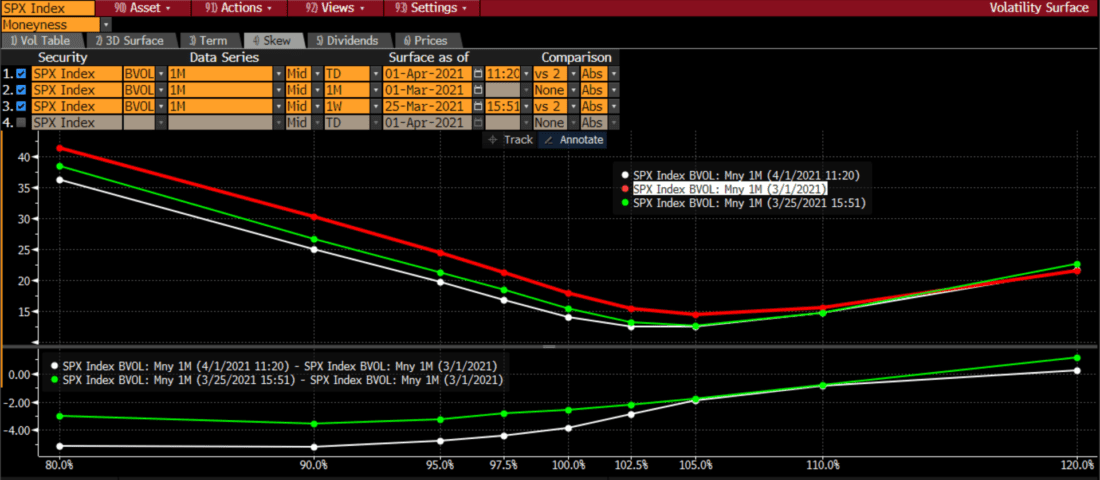Click the SPX Index ticker field at top
1100x480 pixels.
point(47,8)
